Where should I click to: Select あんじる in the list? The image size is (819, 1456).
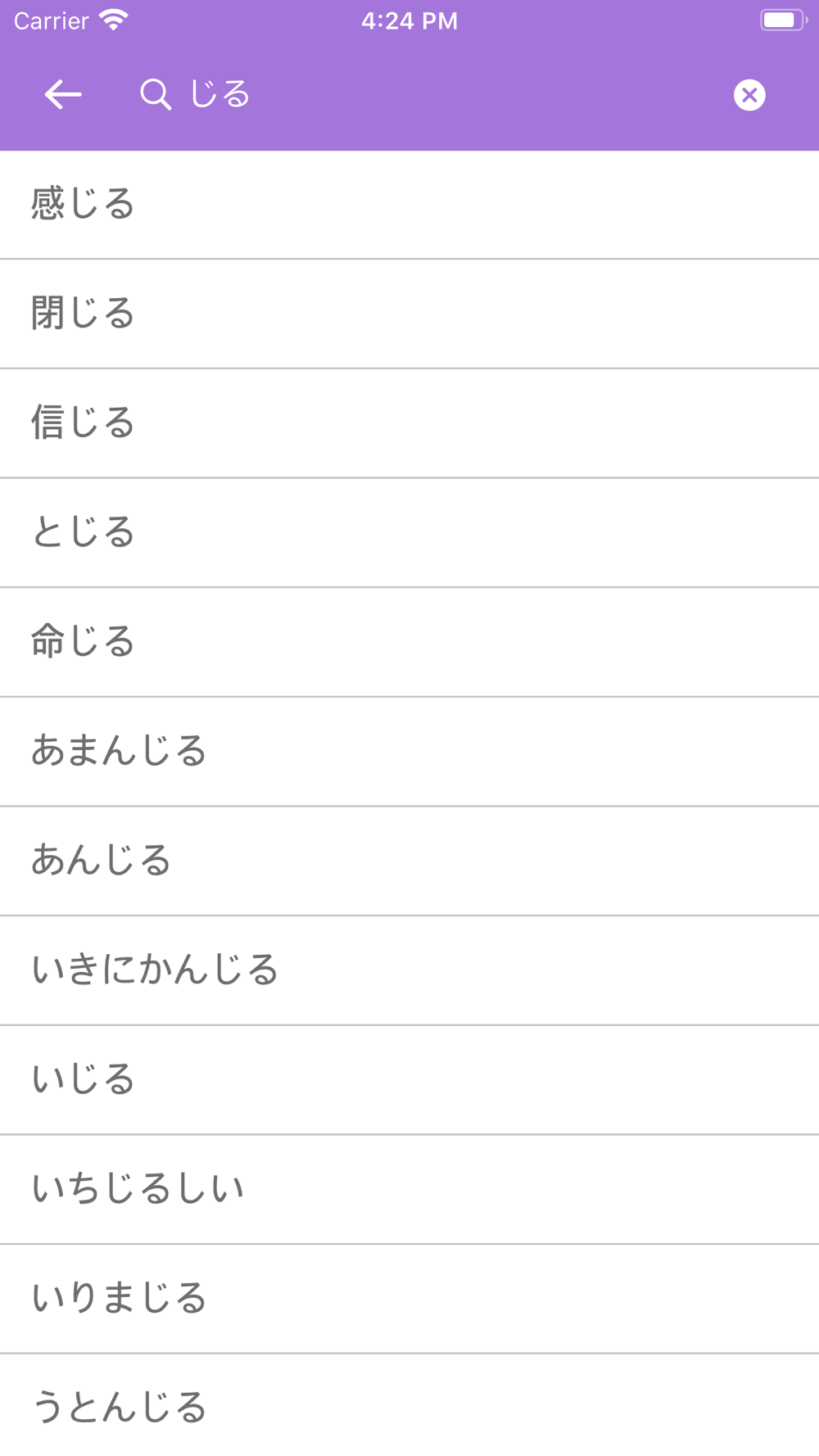409,861
